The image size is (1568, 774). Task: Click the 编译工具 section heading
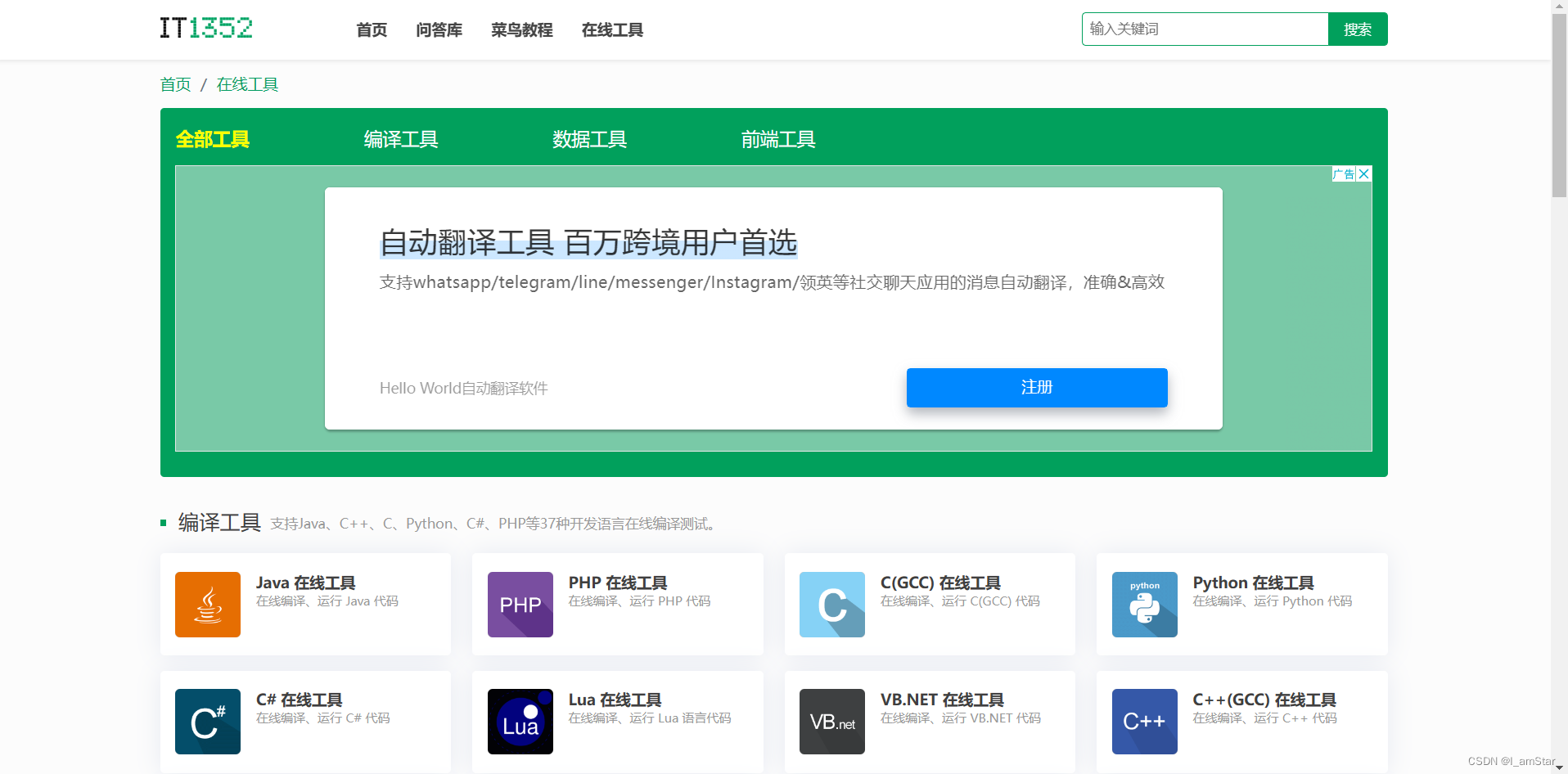pyautogui.click(x=219, y=523)
